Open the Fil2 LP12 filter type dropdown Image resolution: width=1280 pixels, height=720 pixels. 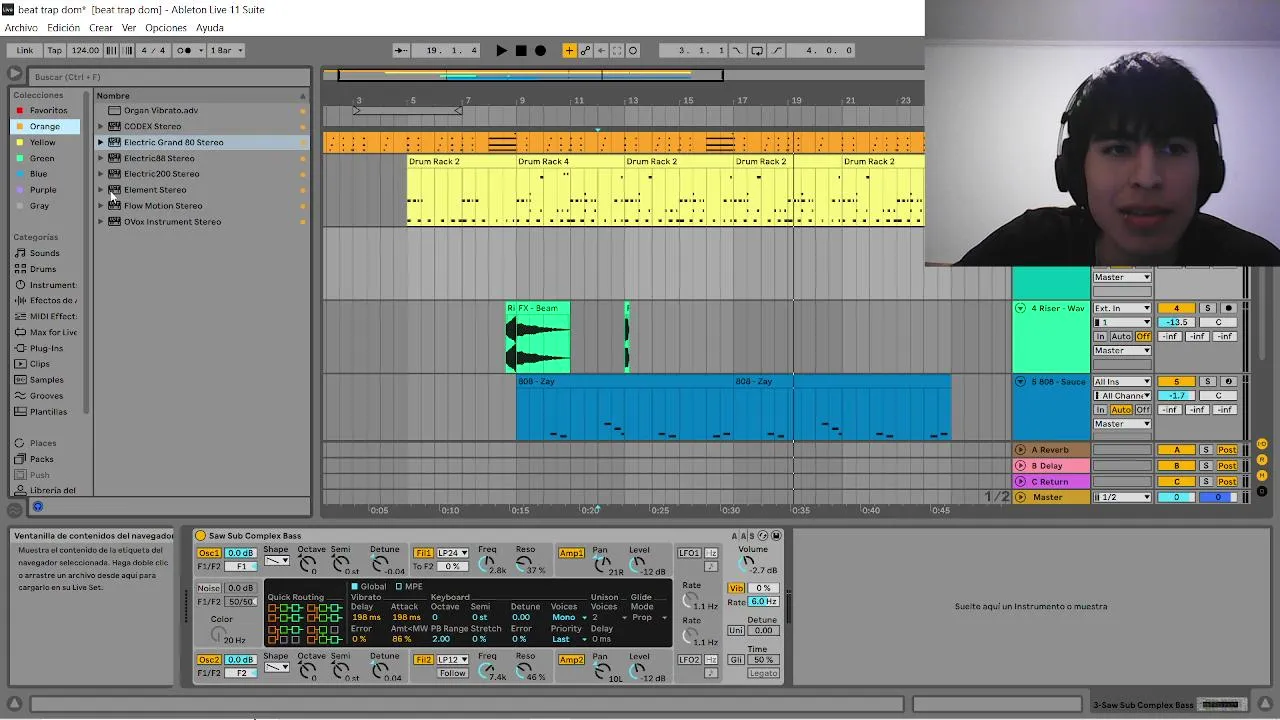(453, 660)
